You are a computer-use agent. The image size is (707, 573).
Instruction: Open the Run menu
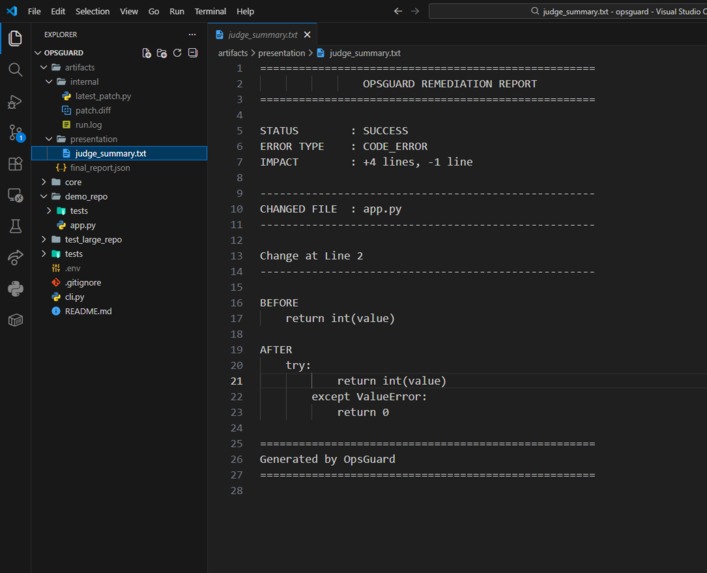(177, 11)
